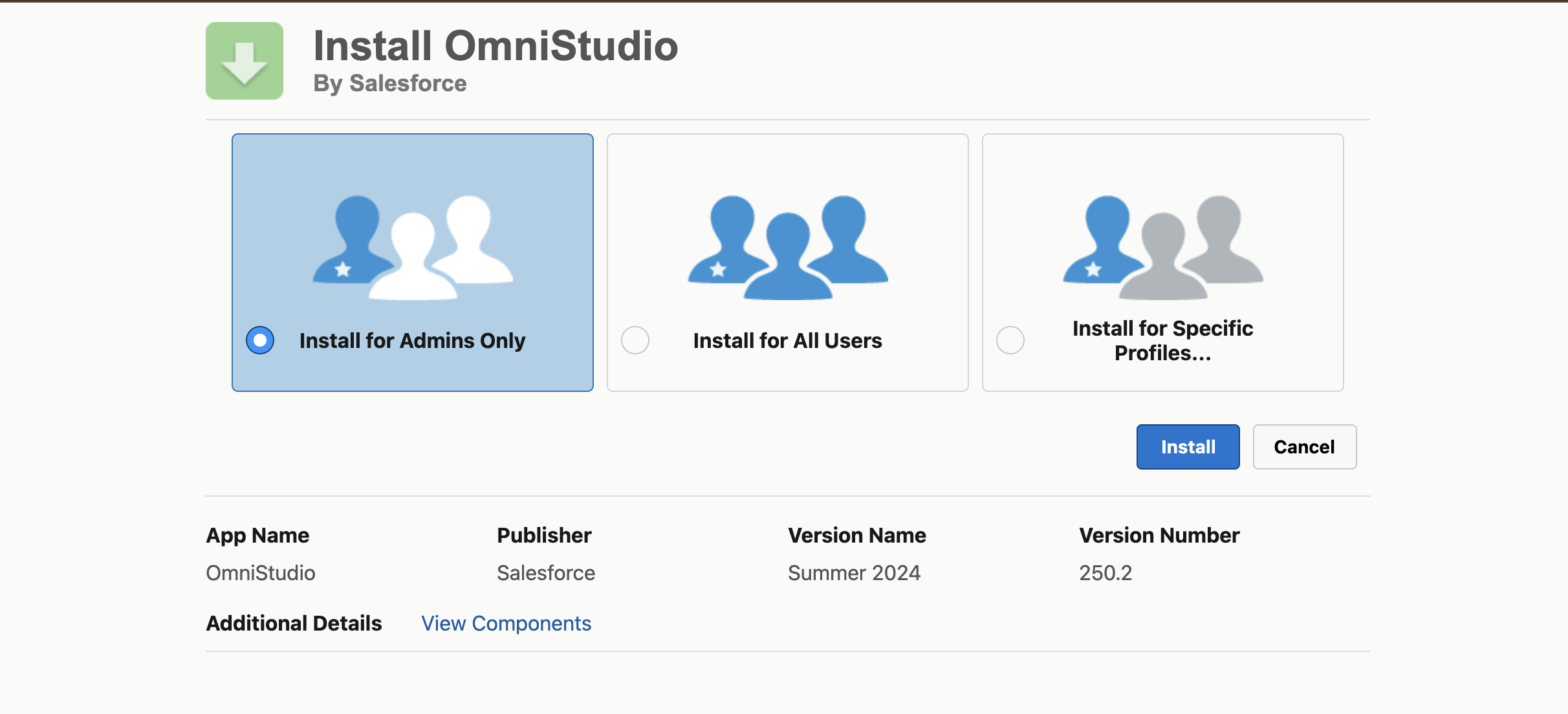The width and height of the screenshot is (1568, 714).
Task: Click the Additional Details label
Action: pos(294,623)
